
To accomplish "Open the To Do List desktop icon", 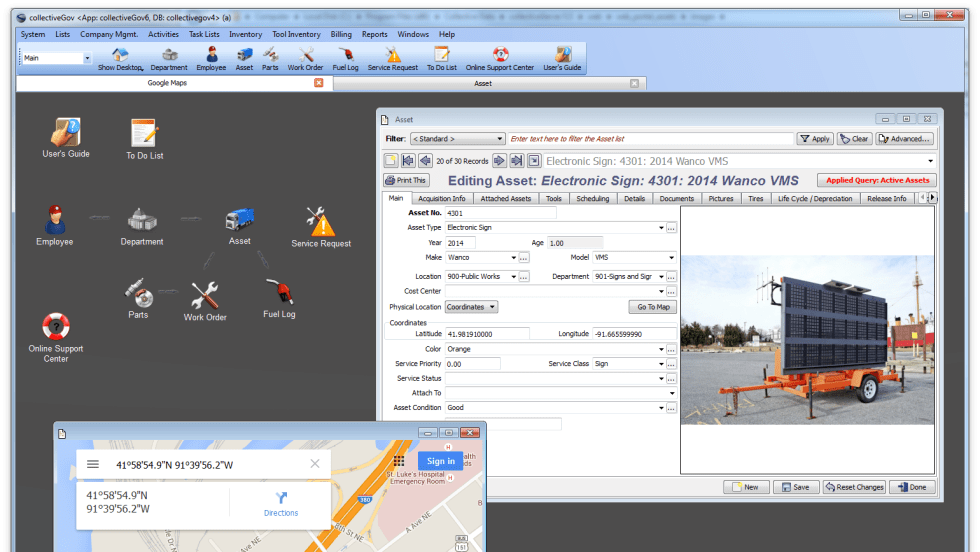I will [144, 138].
